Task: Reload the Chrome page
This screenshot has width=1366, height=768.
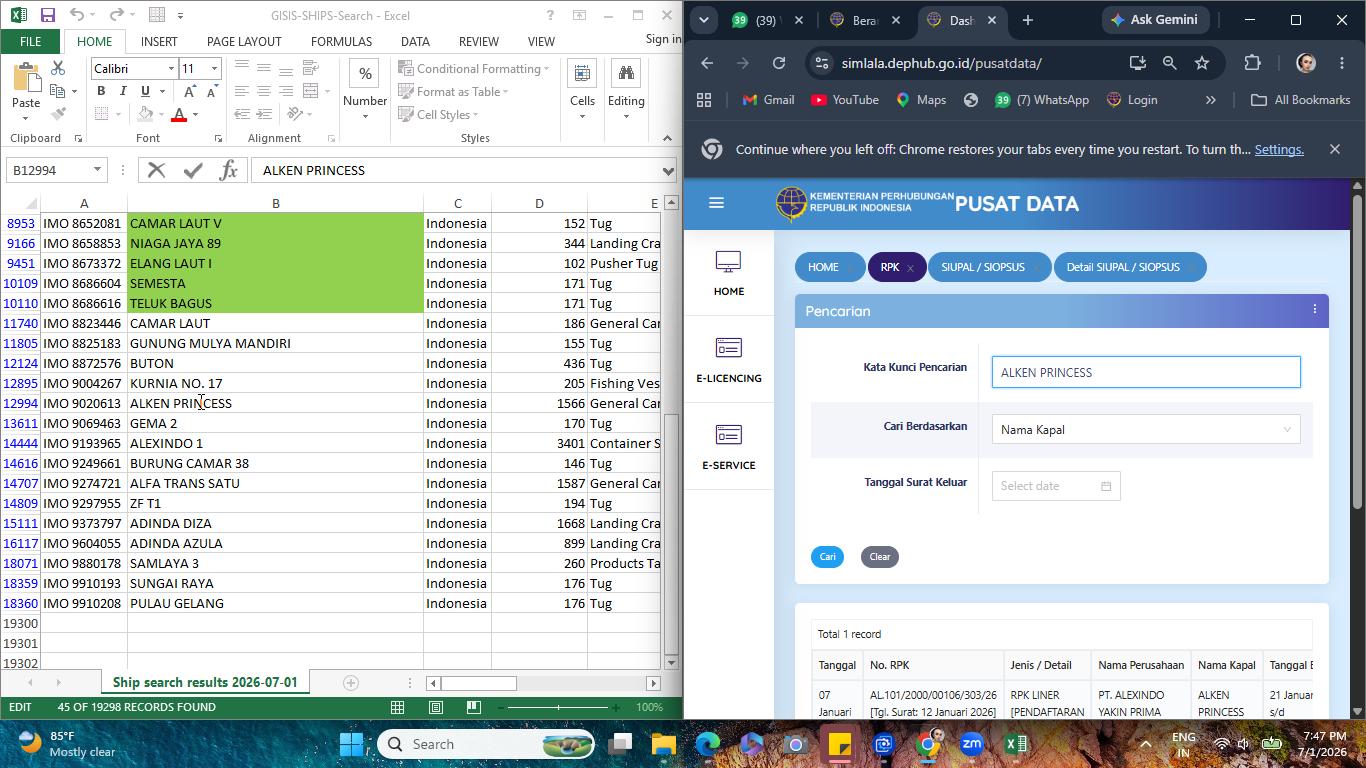Action: click(x=779, y=63)
